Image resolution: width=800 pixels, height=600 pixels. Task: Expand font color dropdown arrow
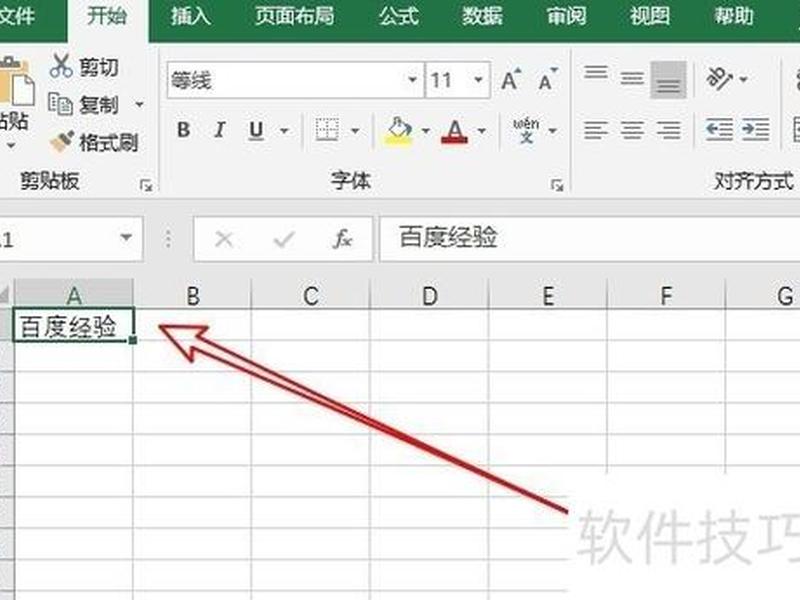click(x=481, y=131)
